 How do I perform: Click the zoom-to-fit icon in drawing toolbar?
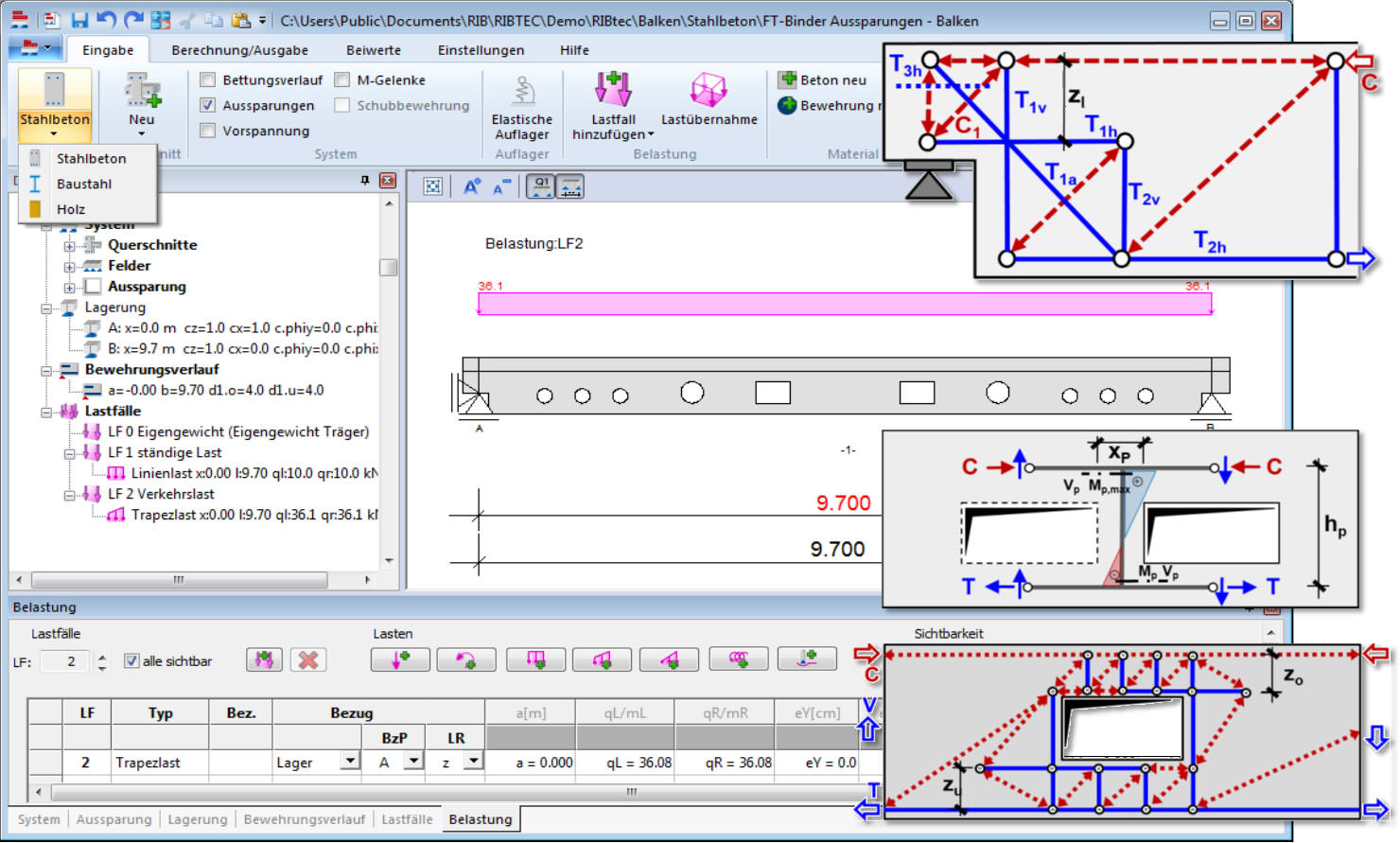(x=432, y=186)
